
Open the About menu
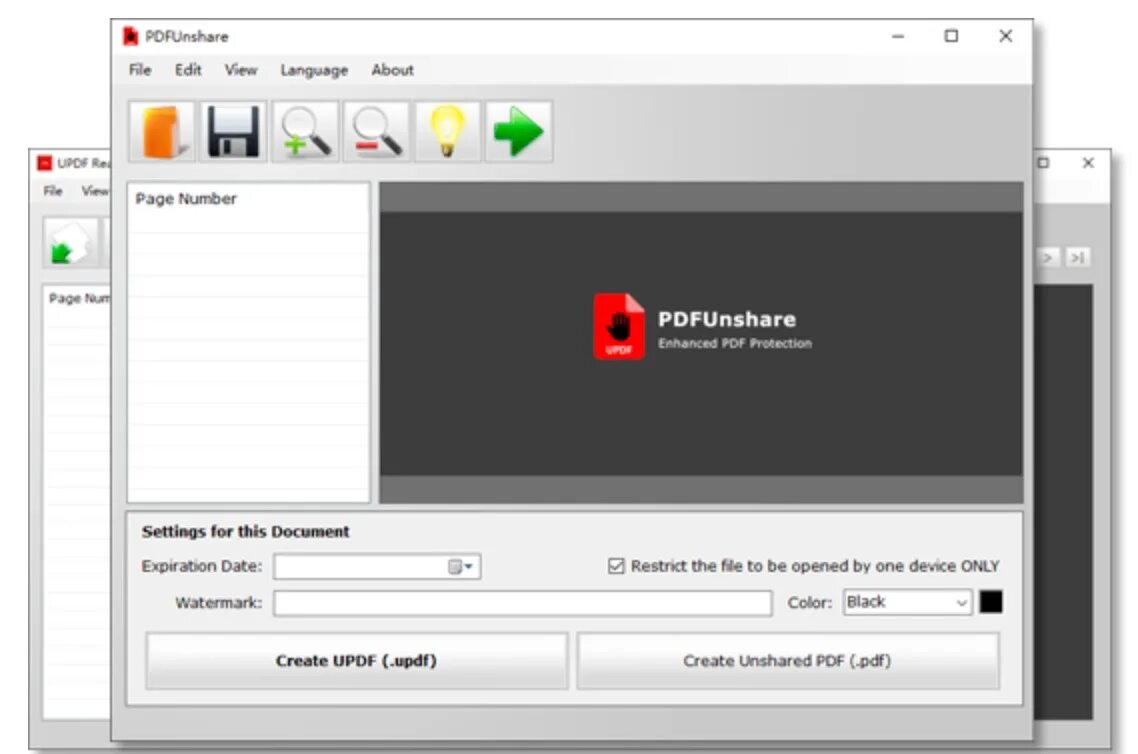pos(393,70)
